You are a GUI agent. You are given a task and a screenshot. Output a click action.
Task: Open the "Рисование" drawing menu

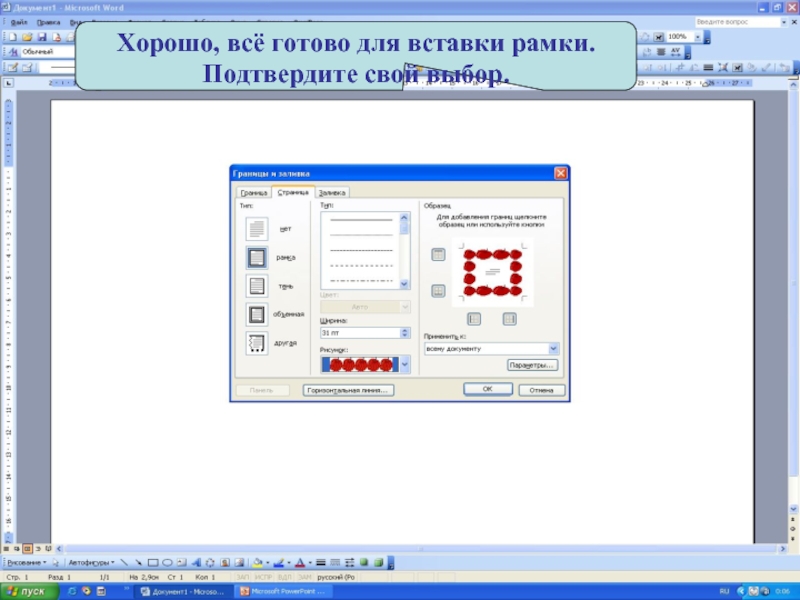point(26,563)
